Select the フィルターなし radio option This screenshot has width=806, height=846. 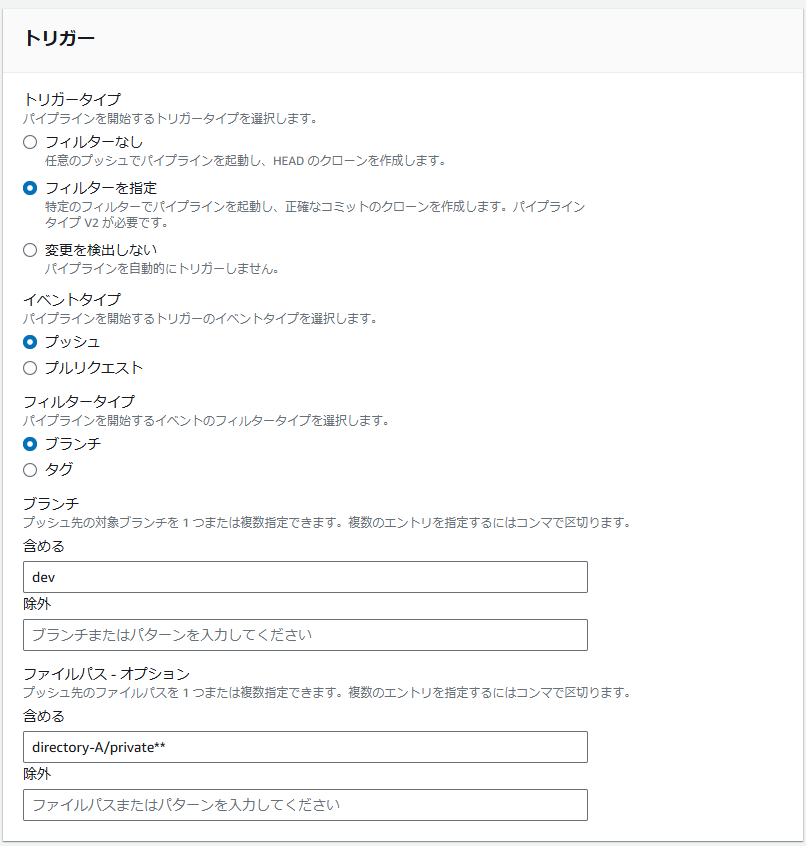30,142
